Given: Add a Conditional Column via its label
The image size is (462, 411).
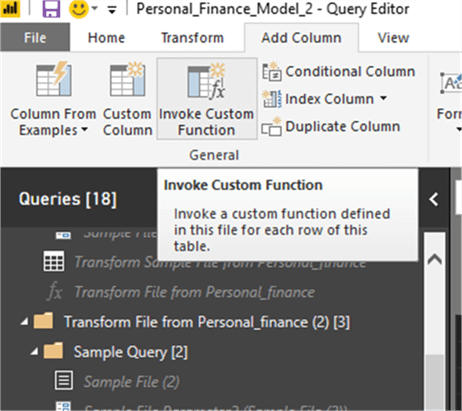Looking at the screenshot, I should (350, 71).
